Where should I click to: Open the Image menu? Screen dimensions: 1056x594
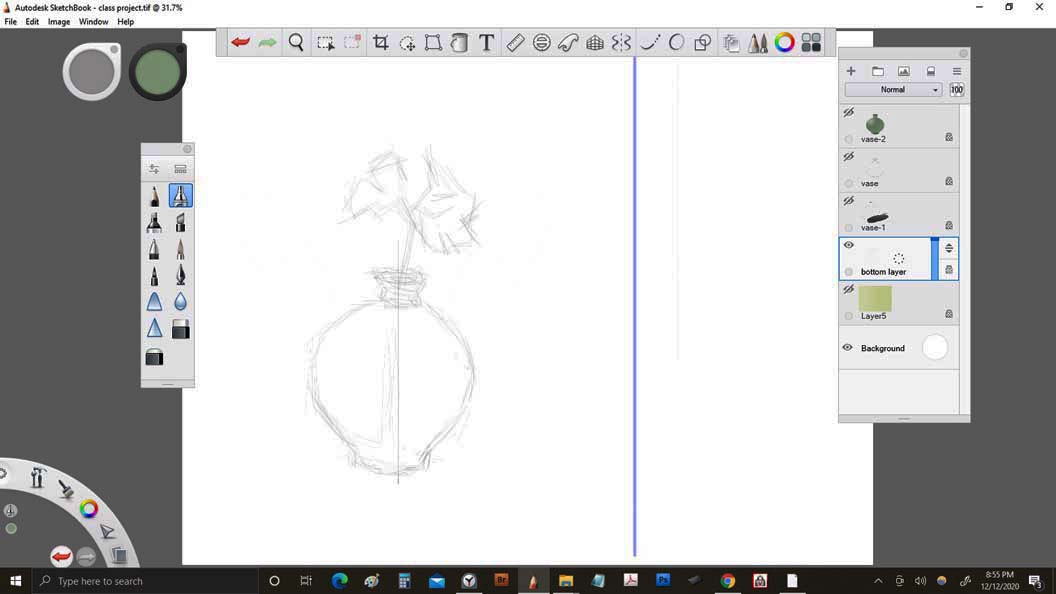pyautogui.click(x=59, y=21)
